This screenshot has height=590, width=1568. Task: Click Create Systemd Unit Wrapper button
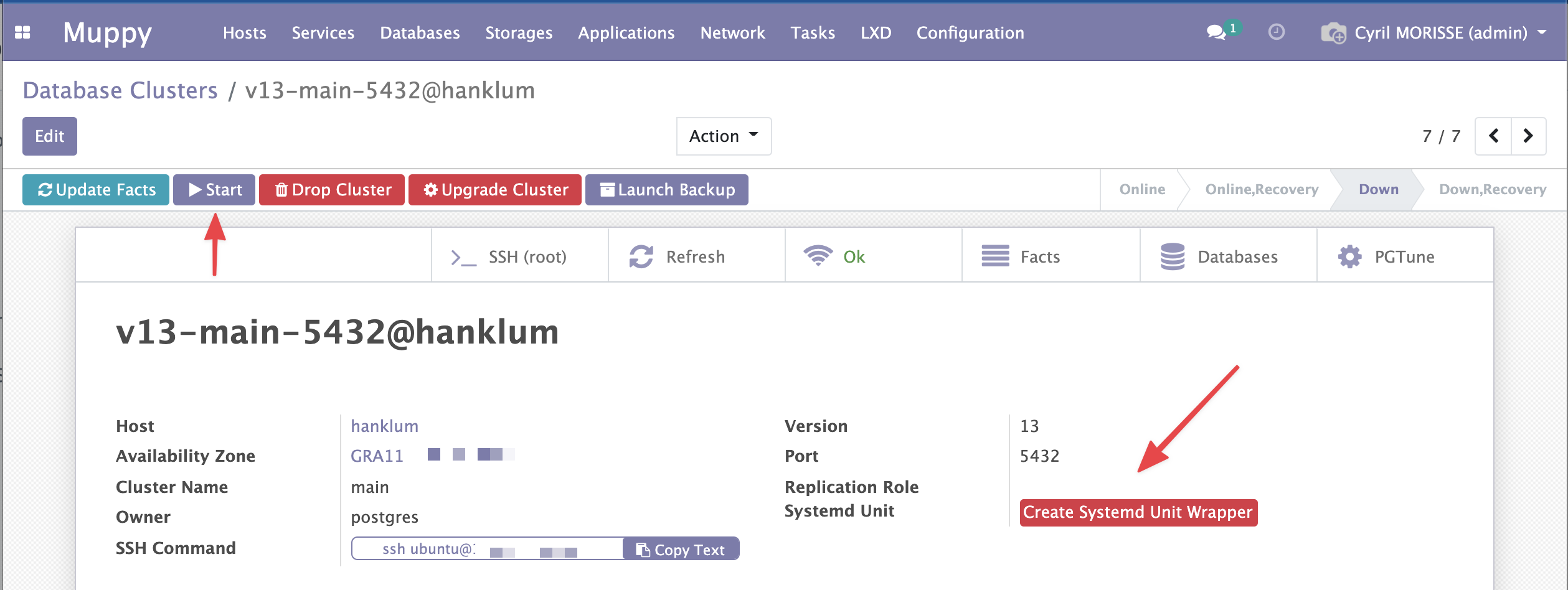(1138, 512)
